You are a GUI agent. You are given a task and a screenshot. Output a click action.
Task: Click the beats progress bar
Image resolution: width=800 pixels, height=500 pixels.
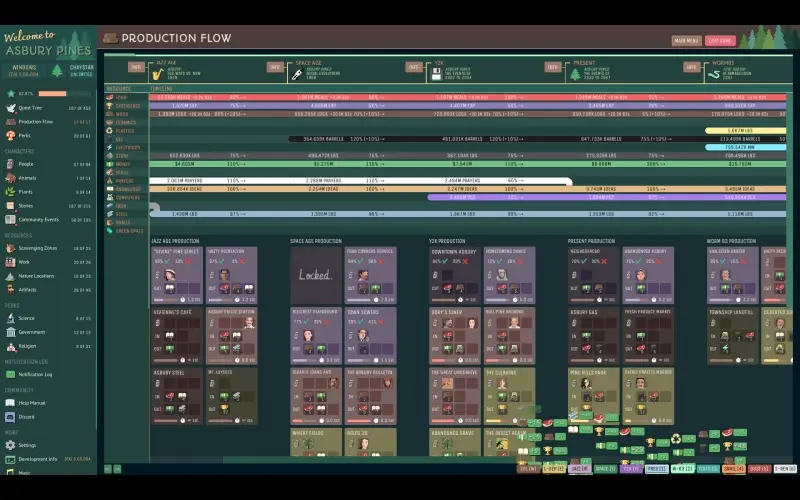[66, 93]
